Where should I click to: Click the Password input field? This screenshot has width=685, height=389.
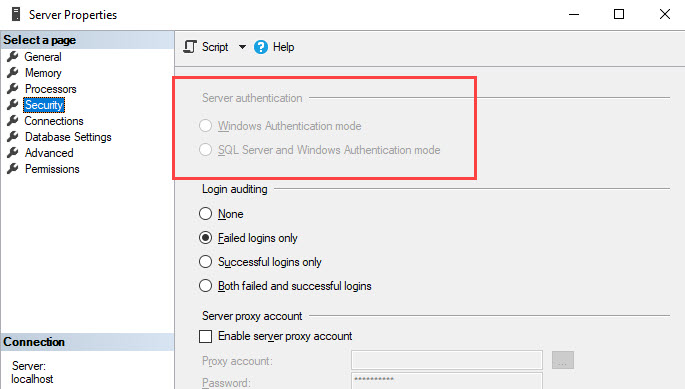click(x=447, y=381)
